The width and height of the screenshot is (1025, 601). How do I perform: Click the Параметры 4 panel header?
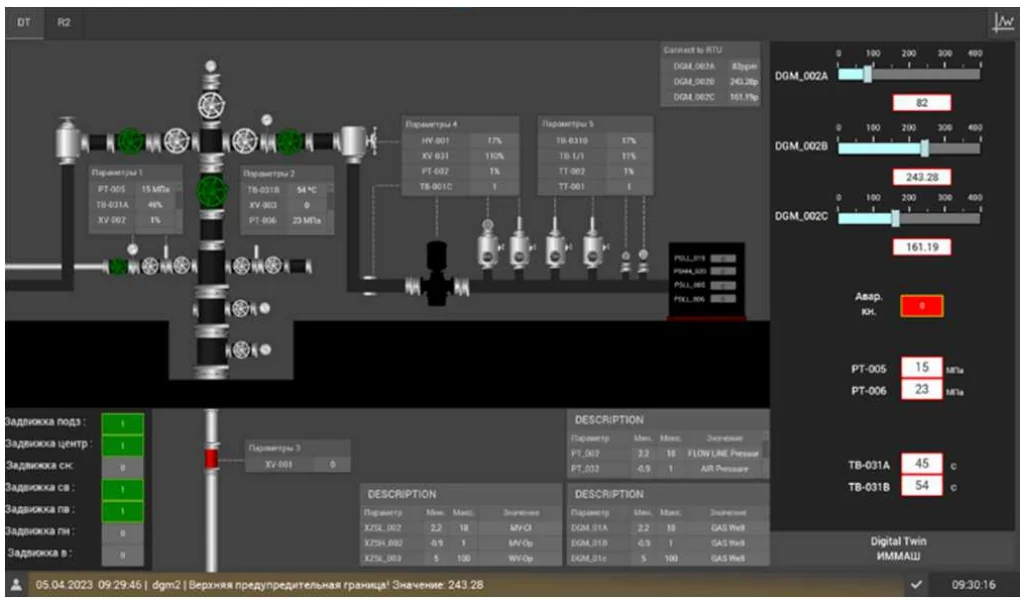[x=460, y=124]
